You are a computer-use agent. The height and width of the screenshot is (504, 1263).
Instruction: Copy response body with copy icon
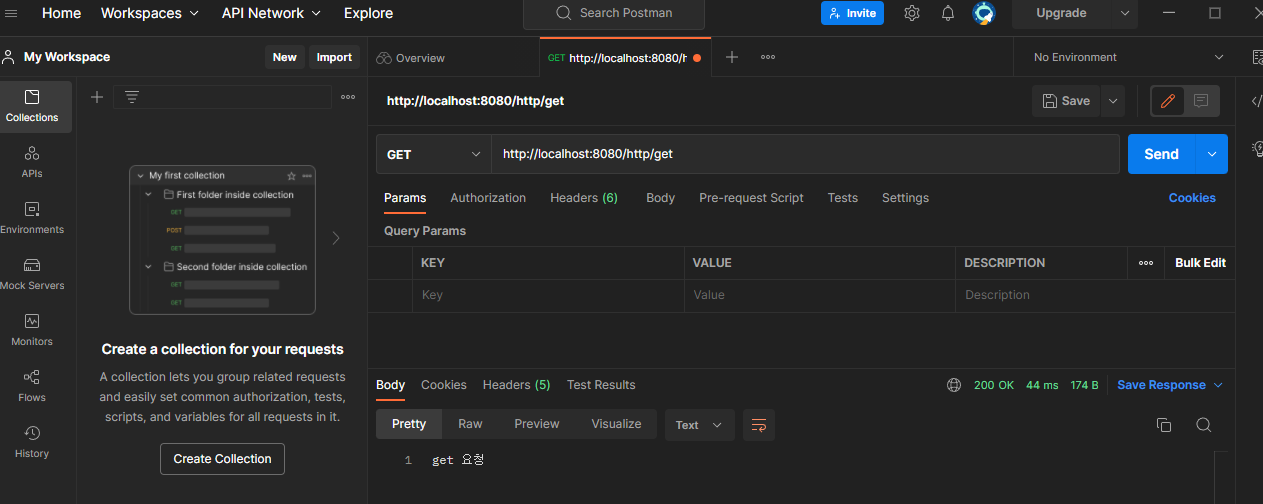pos(1164,425)
